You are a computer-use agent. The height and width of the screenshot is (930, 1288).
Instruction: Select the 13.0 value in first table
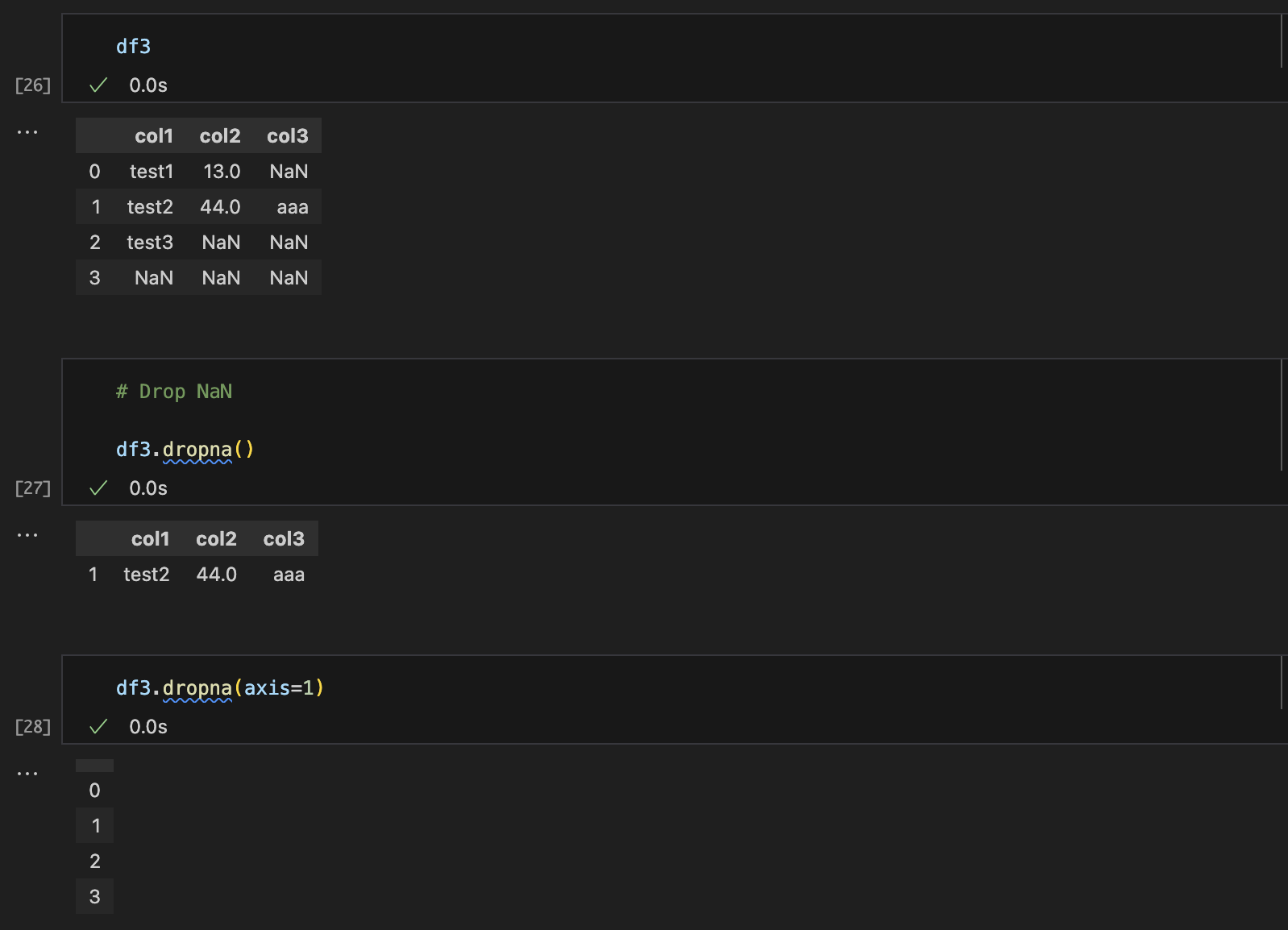coord(222,172)
